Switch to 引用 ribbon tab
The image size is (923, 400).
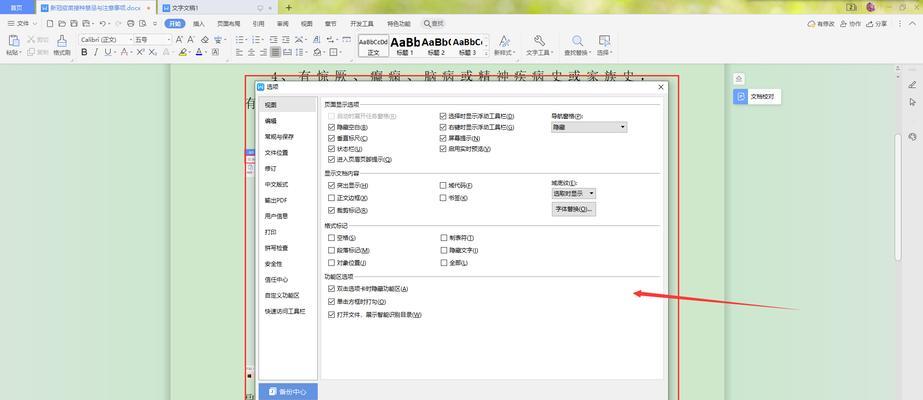(258, 24)
